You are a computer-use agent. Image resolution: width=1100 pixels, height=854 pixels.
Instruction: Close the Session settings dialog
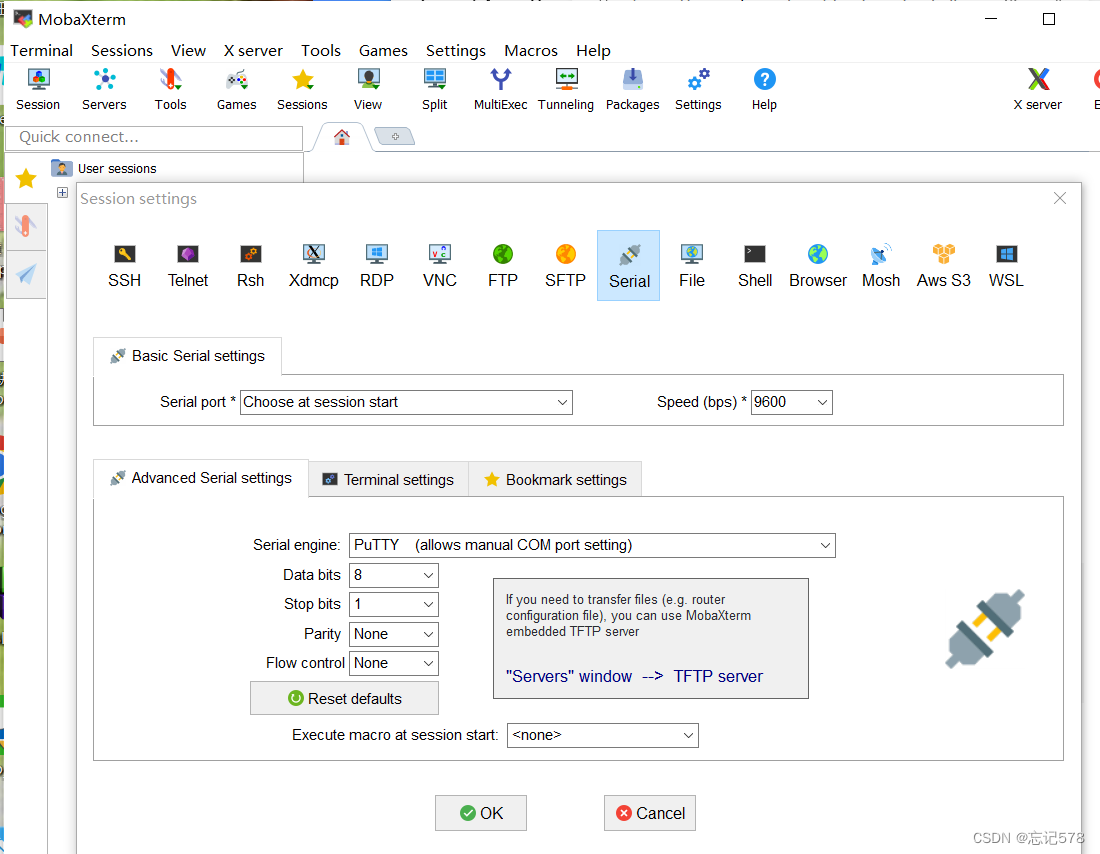1059,199
